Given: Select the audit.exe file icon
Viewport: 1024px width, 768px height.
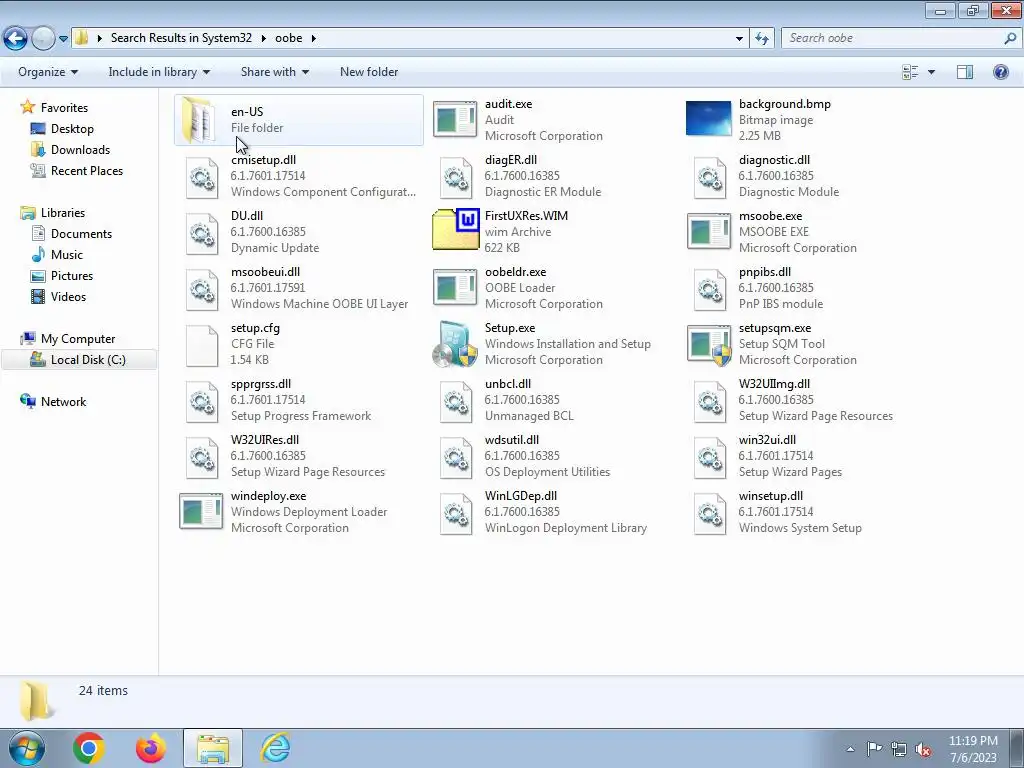Looking at the screenshot, I should pyautogui.click(x=455, y=120).
